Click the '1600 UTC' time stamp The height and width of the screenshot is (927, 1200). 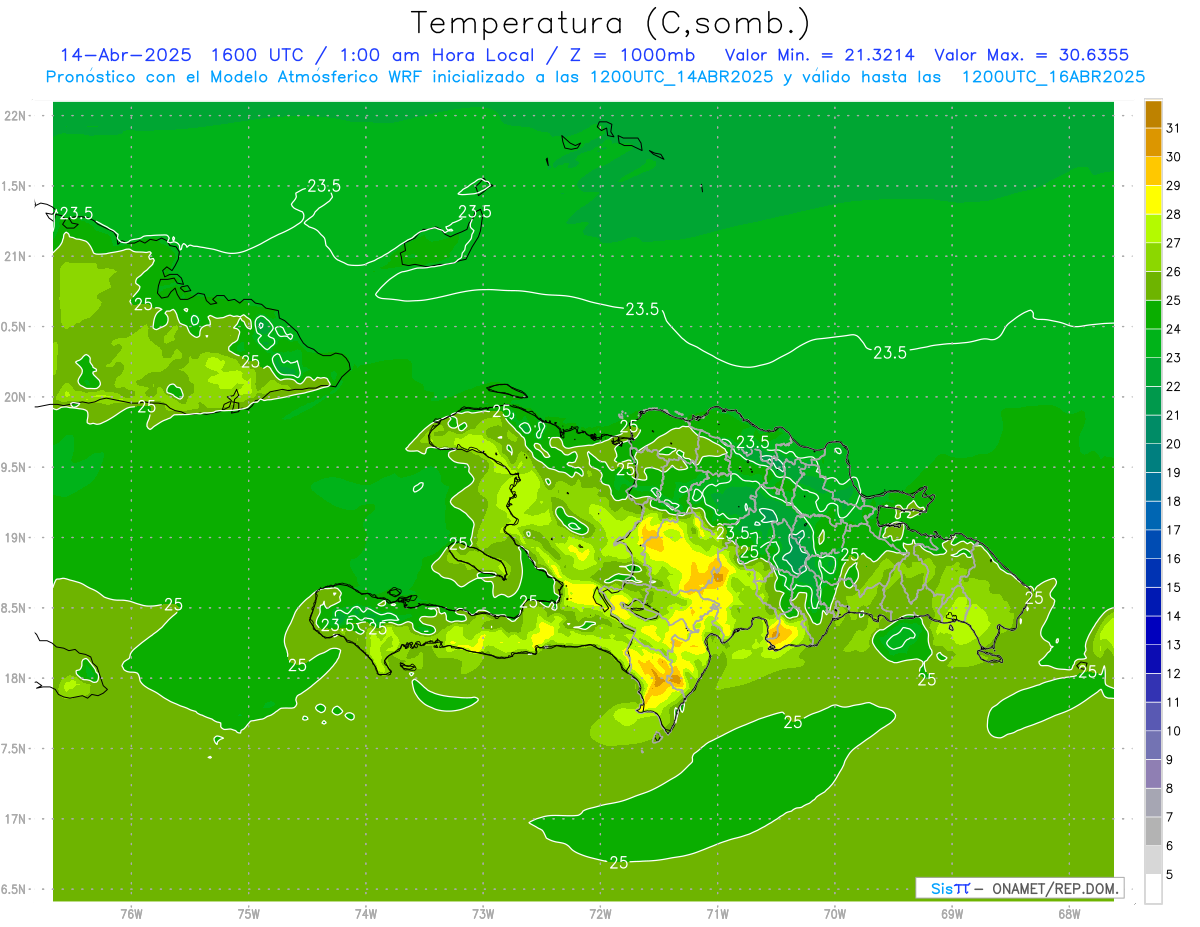(259, 54)
